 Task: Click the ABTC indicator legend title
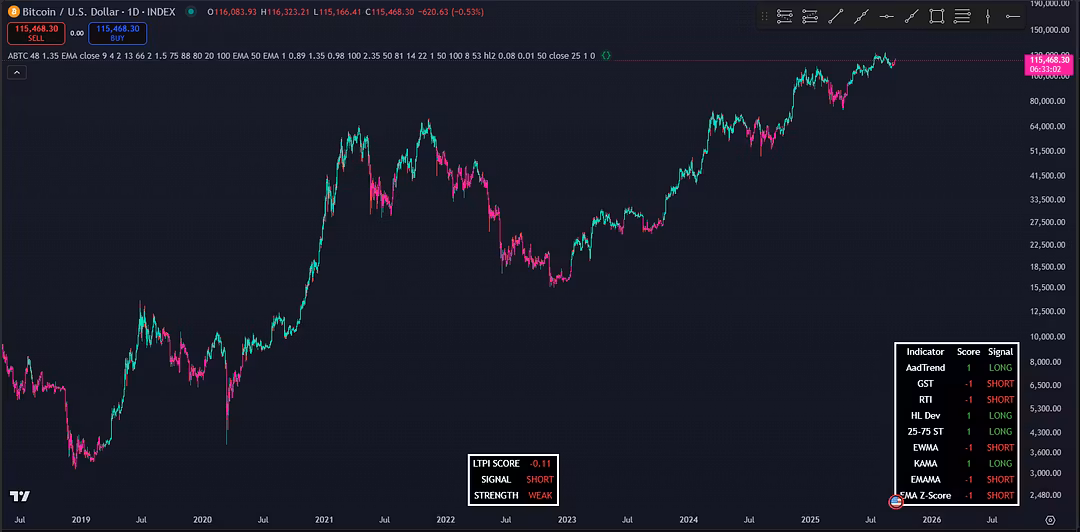[x=18, y=56]
